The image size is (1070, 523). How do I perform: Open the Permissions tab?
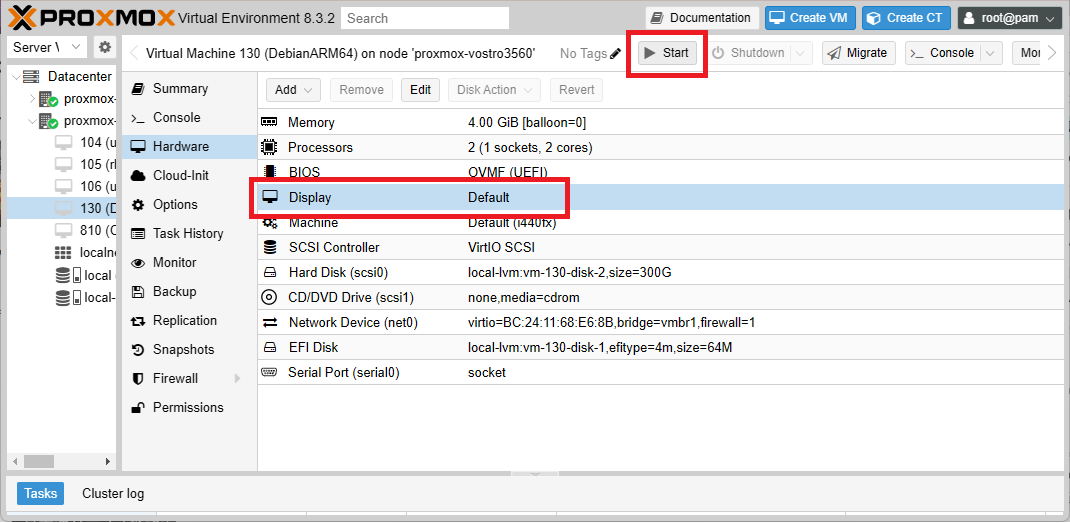point(189,408)
